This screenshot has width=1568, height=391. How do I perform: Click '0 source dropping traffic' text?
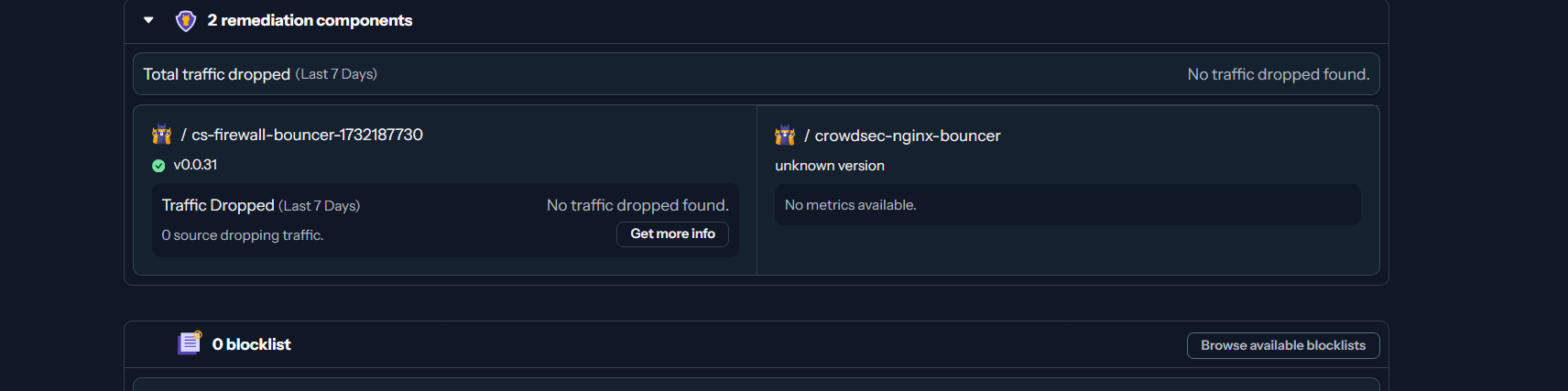tap(243, 235)
